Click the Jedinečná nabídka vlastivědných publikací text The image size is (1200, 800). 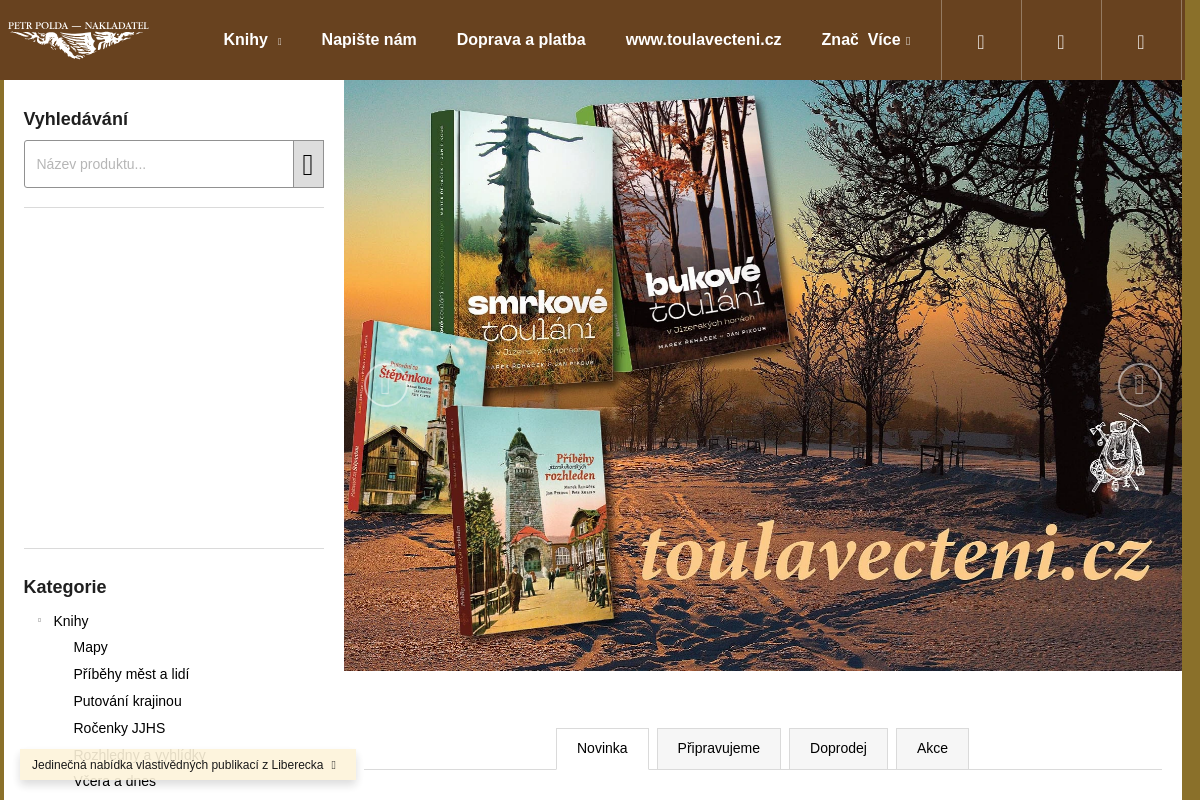point(178,765)
